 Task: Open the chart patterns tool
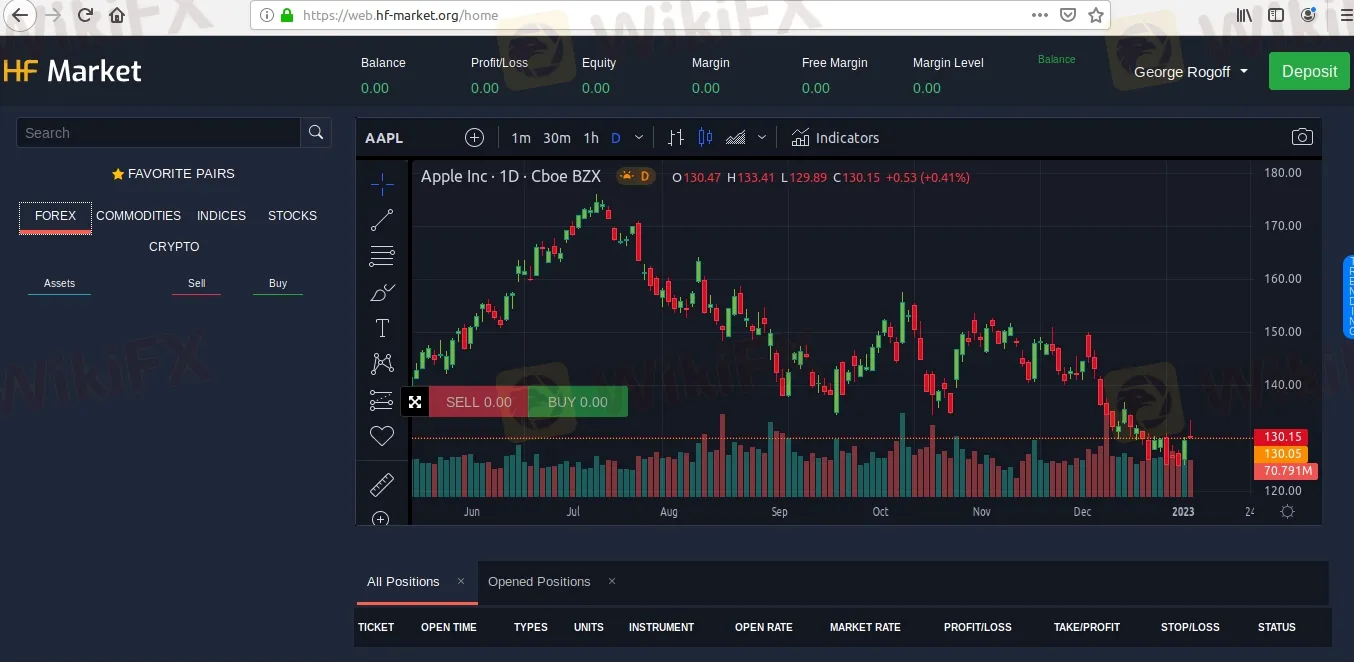(x=382, y=363)
